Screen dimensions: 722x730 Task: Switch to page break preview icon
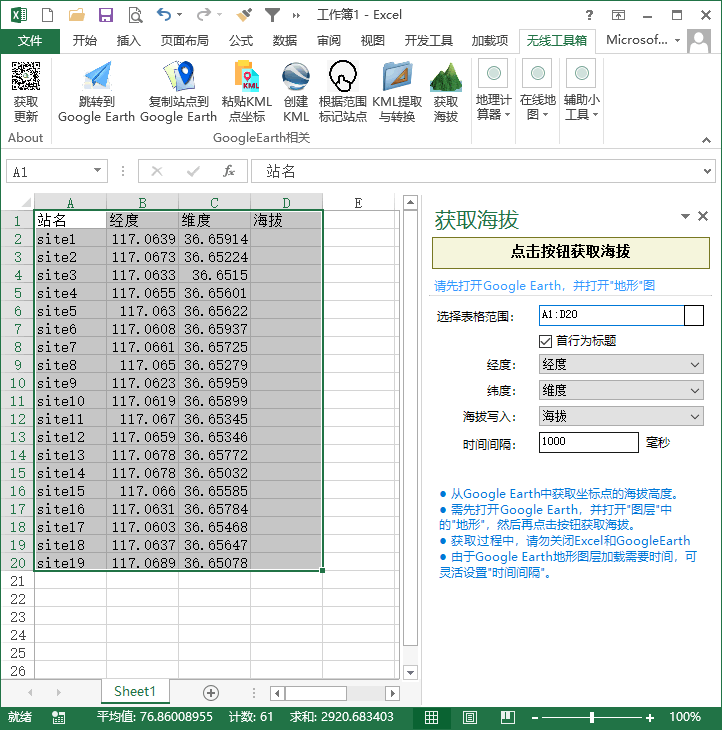507,717
